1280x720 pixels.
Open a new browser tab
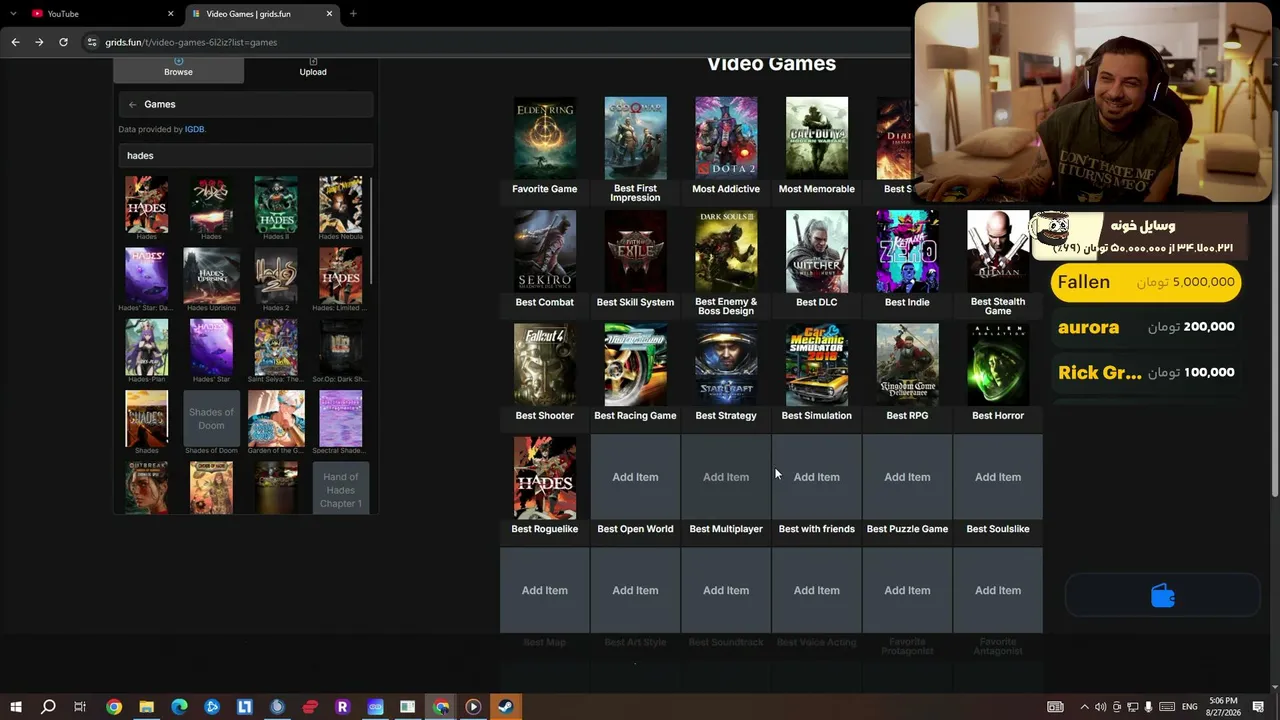pyautogui.click(x=353, y=14)
